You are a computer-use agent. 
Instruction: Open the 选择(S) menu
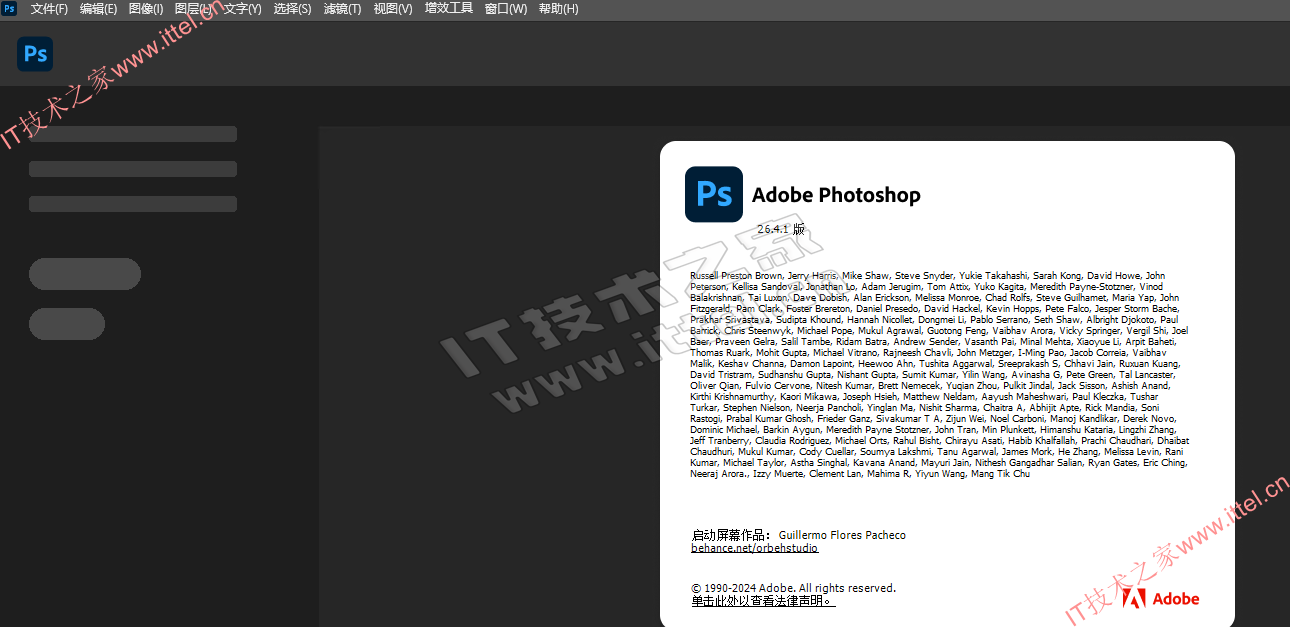point(292,9)
